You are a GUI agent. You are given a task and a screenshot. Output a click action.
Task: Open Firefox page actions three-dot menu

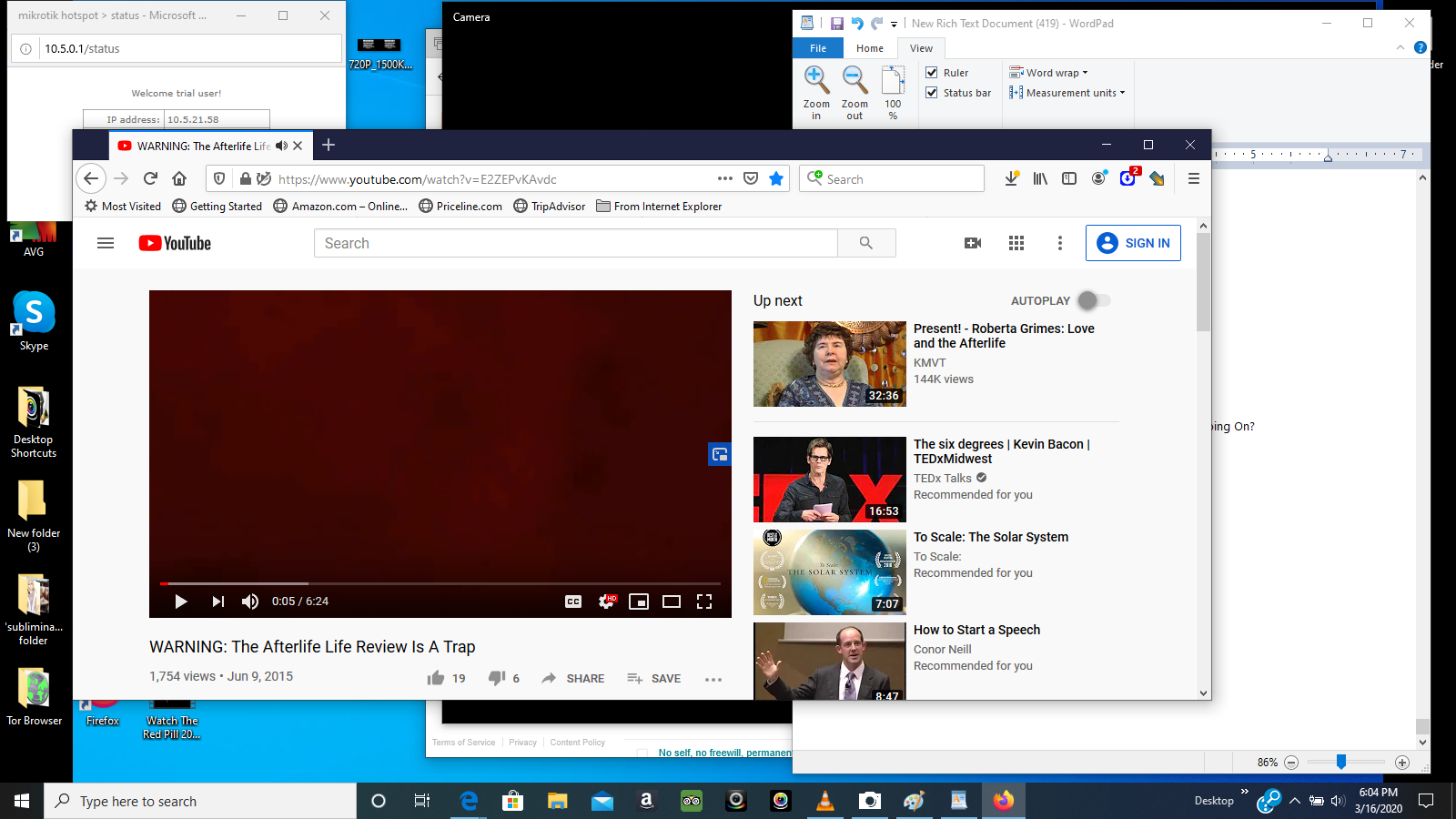coord(725,178)
